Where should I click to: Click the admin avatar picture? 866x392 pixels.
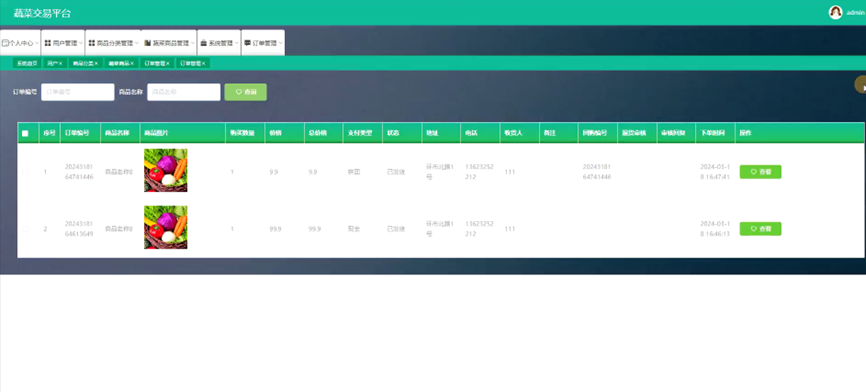click(x=836, y=12)
